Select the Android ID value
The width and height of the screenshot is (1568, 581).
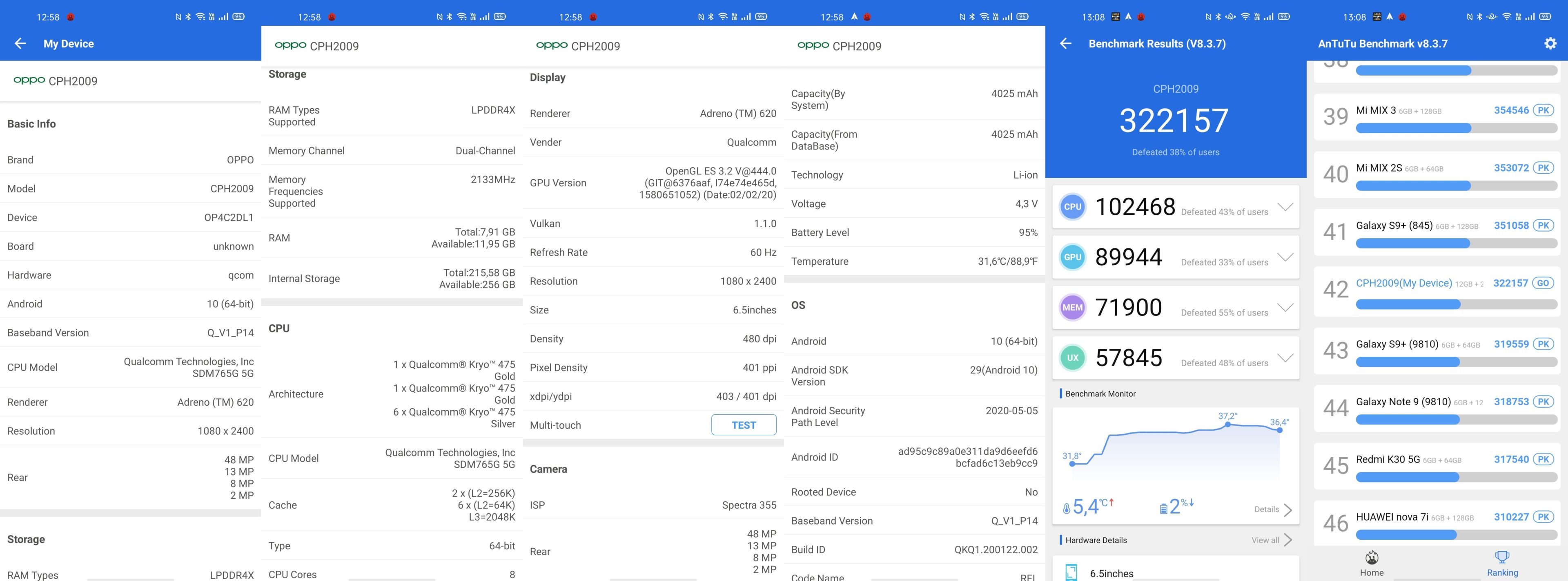point(968,457)
